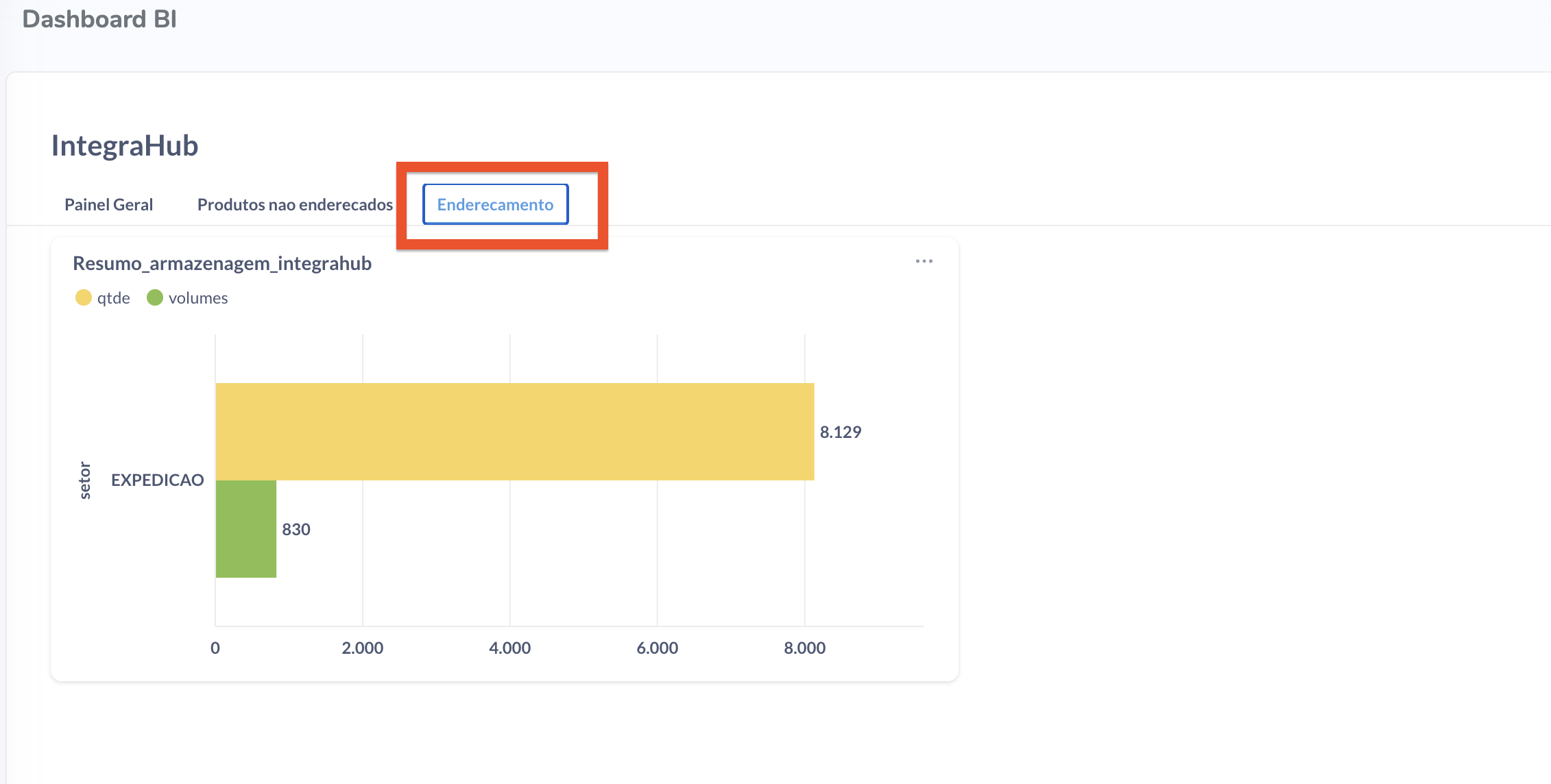This screenshot has height=784, width=1551.
Task: Click the 8.000 x-axis tick label
Action: click(x=804, y=648)
